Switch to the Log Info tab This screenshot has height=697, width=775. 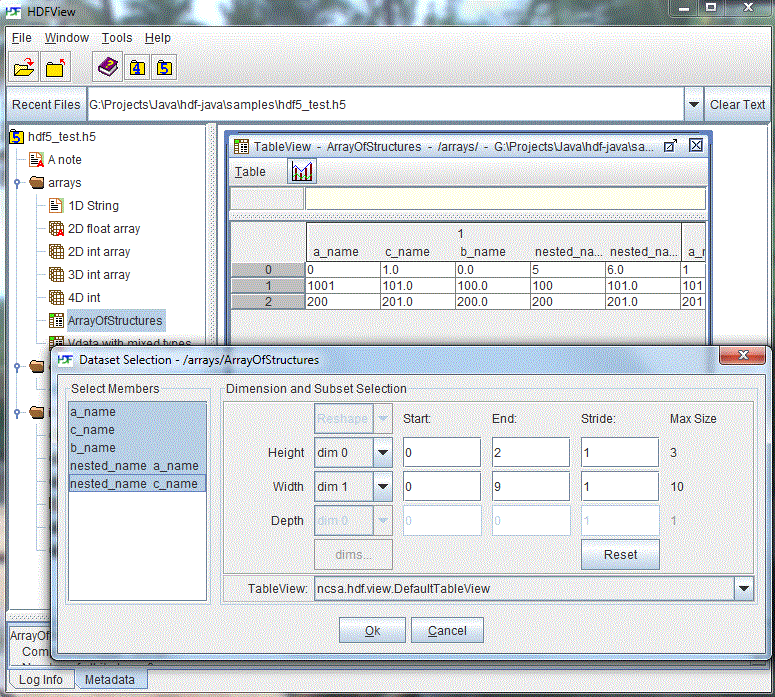pyautogui.click(x=41, y=680)
